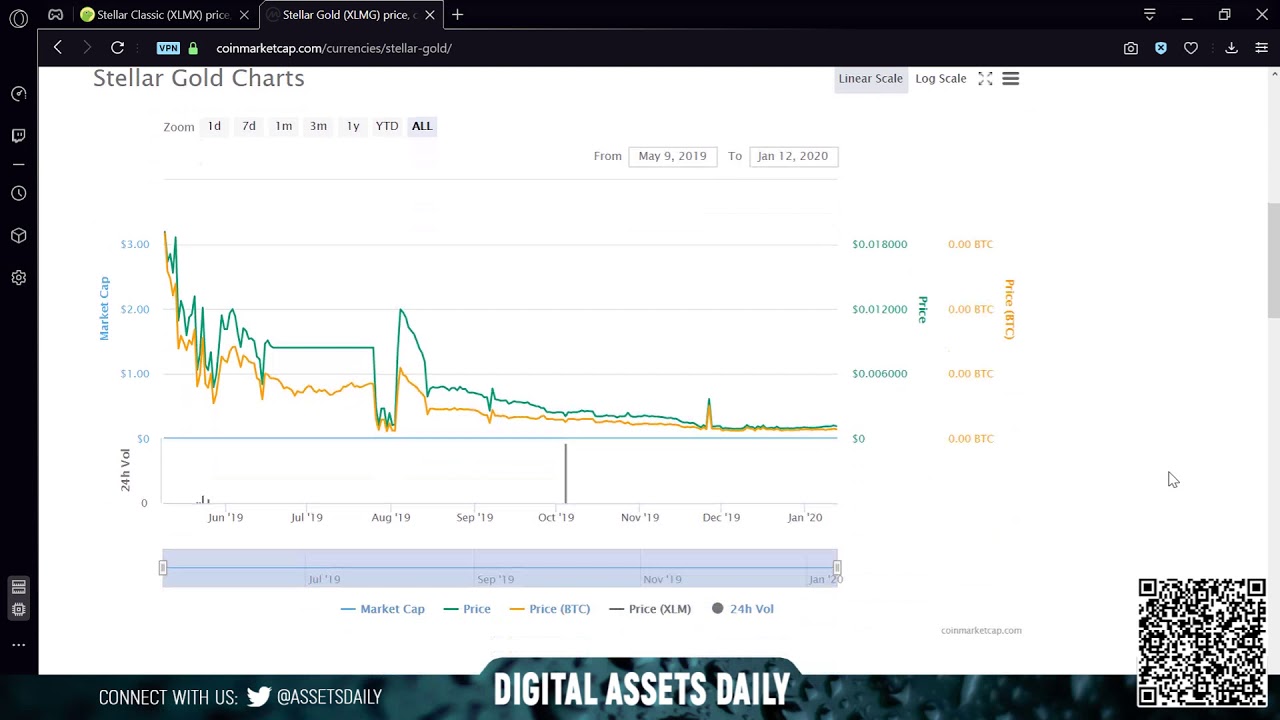Select the Stellar Gold (XLMG) tab
This screenshot has width=1280, height=720.
pos(350,15)
